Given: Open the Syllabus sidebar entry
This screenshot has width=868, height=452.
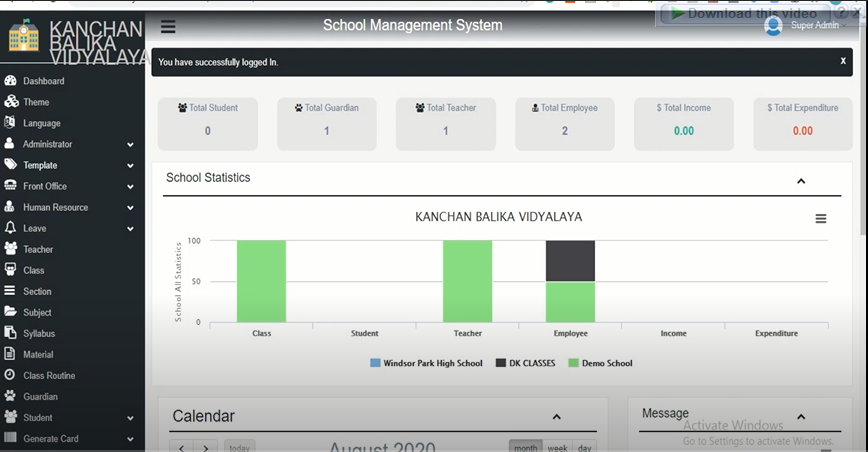Looking at the screenshot, I should coord(39,333).
